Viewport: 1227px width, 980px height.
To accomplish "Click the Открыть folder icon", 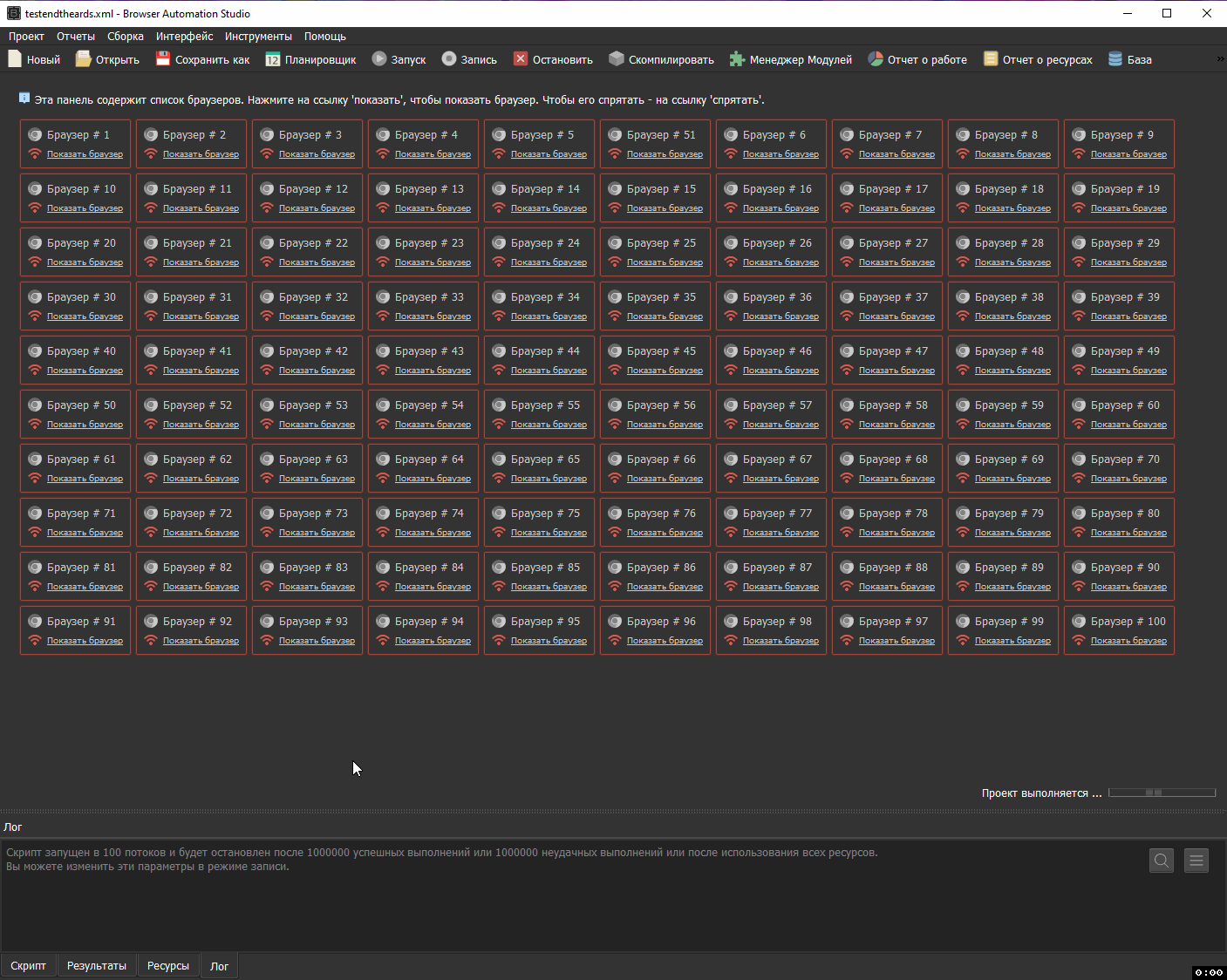I will pyautogui.click(x=83, y=59).
